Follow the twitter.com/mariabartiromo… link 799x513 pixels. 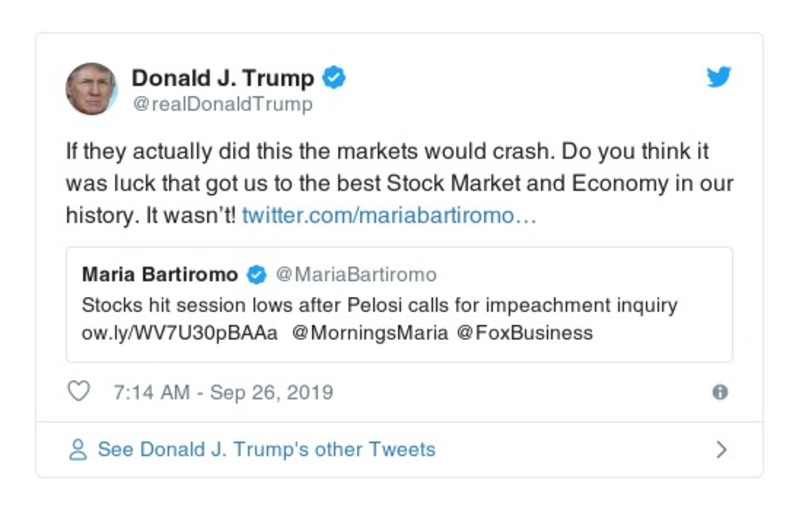click(389, 214)
